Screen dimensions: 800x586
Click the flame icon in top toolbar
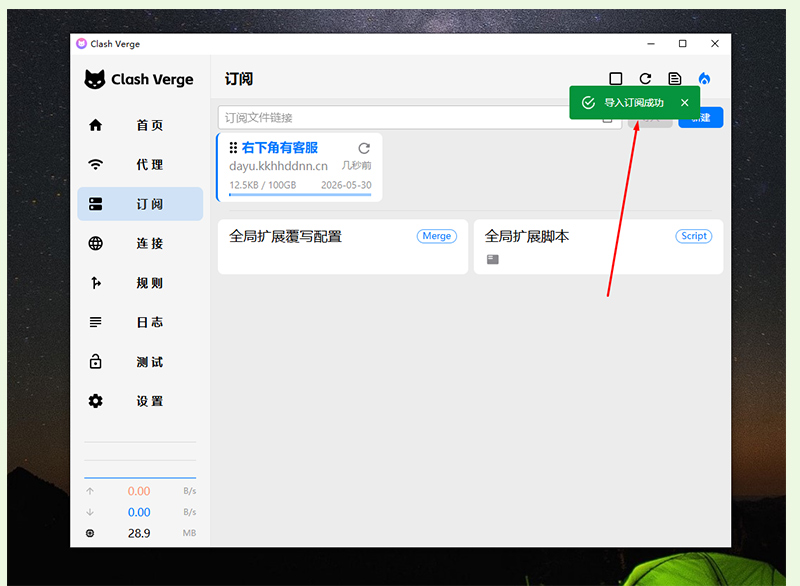704,79
